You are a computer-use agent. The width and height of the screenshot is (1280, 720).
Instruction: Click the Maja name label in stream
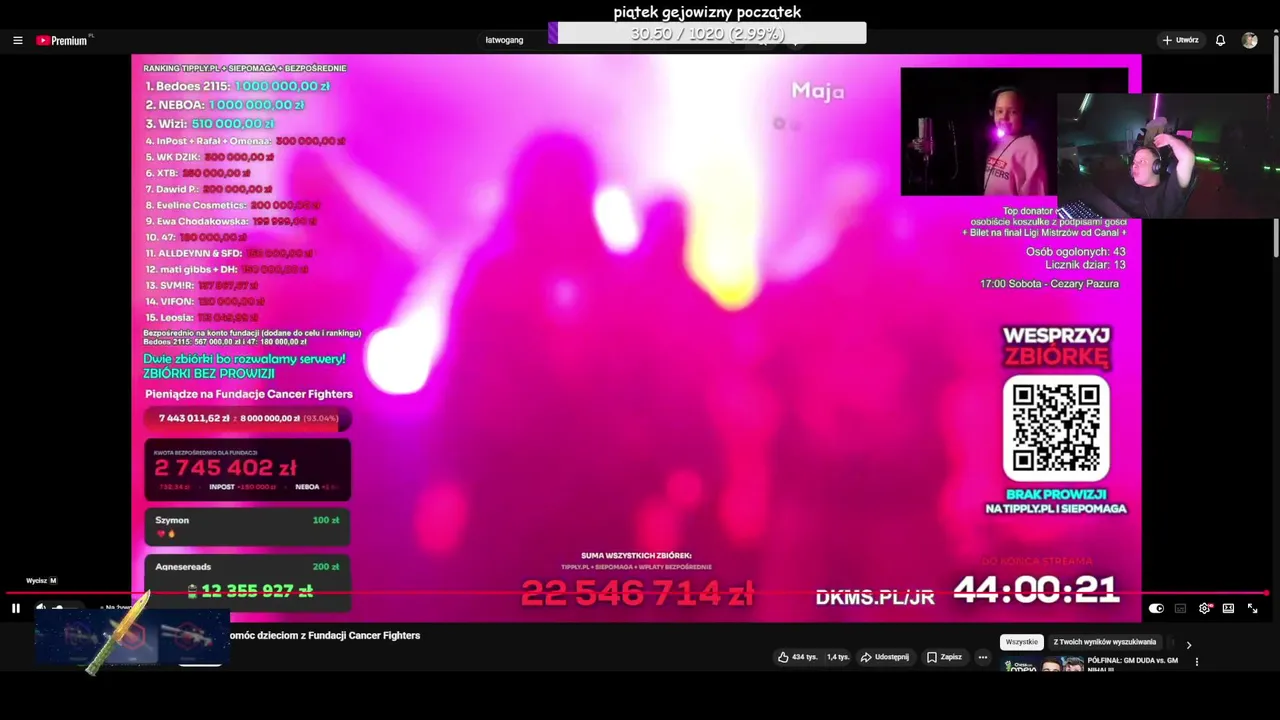tap(818, 91)
